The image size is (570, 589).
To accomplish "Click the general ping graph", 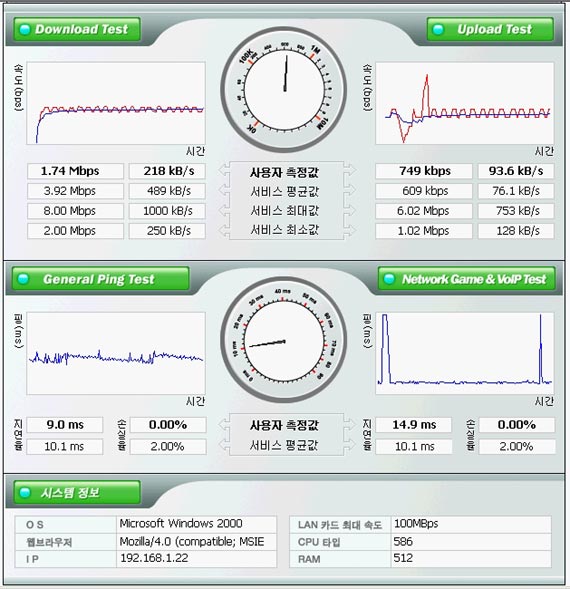I will (x=116, y=353).
